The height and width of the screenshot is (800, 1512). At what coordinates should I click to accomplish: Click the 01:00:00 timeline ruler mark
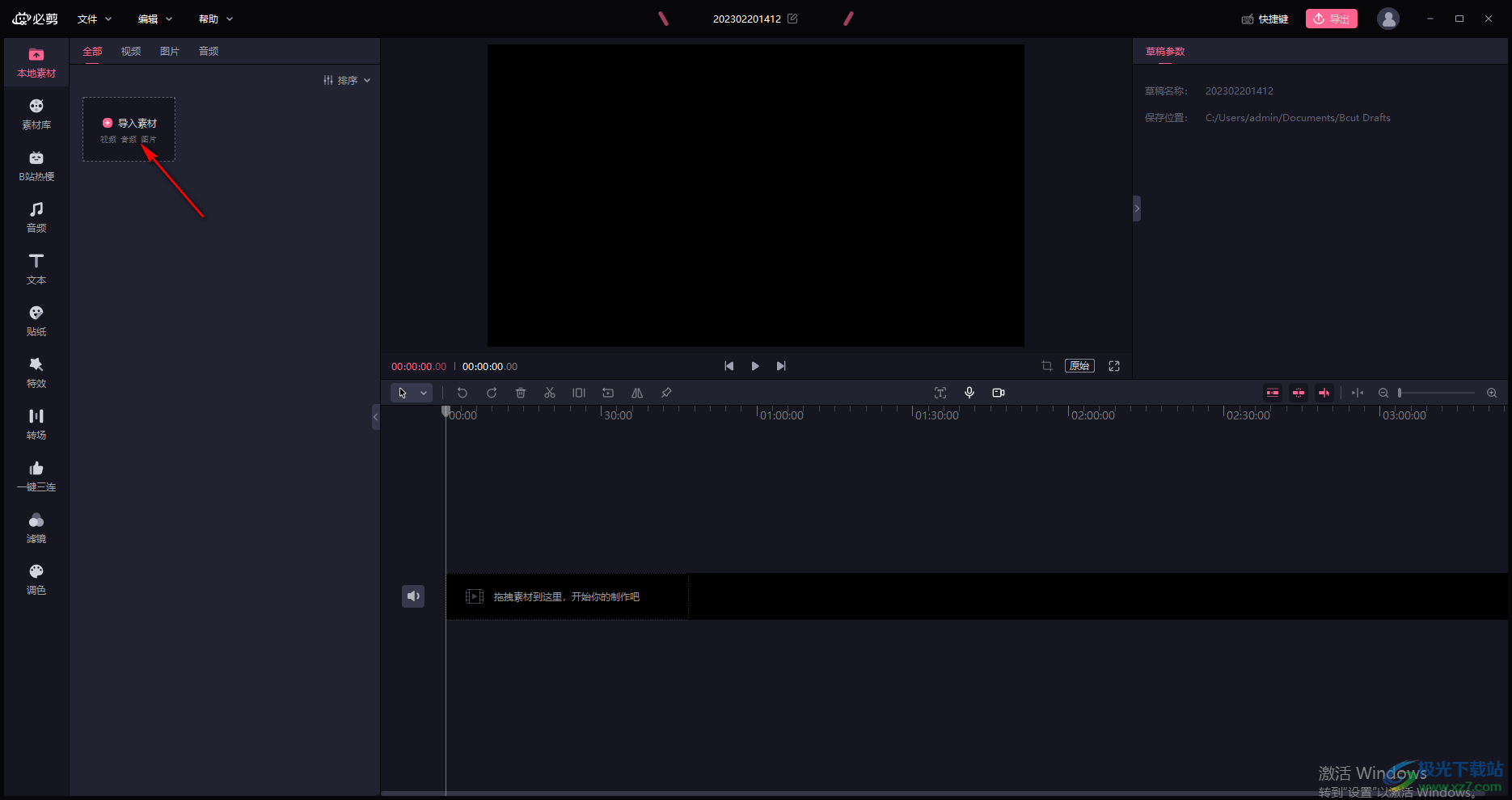[781, 415]
